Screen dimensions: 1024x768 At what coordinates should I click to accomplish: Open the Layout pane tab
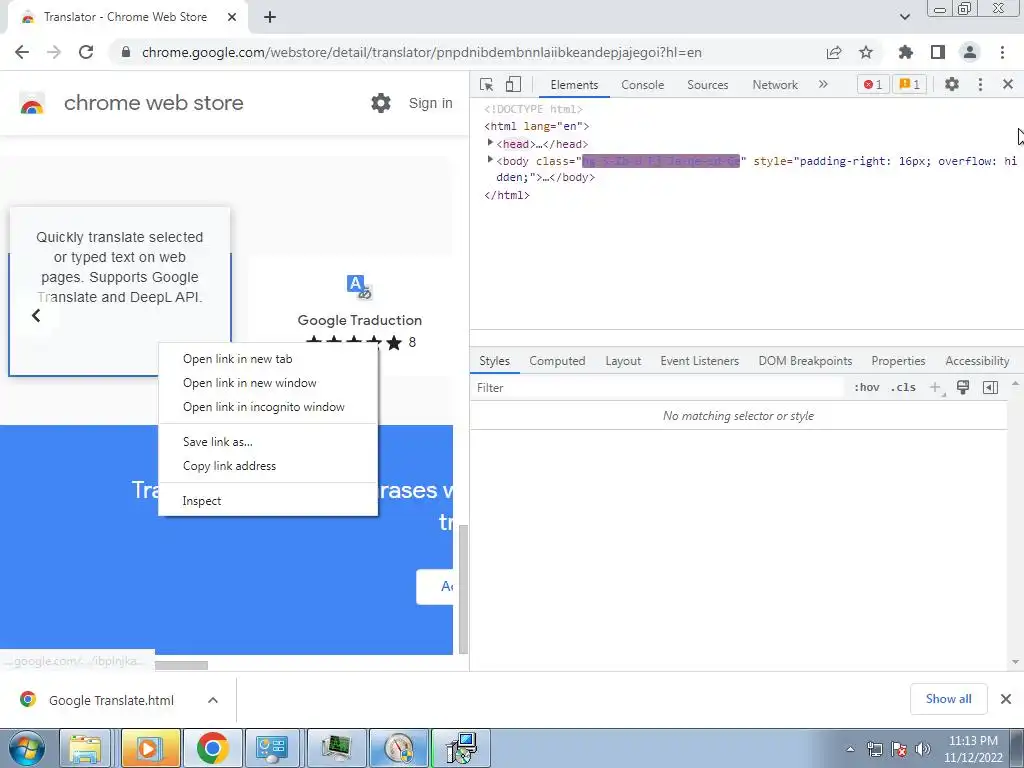click(623, 361)
